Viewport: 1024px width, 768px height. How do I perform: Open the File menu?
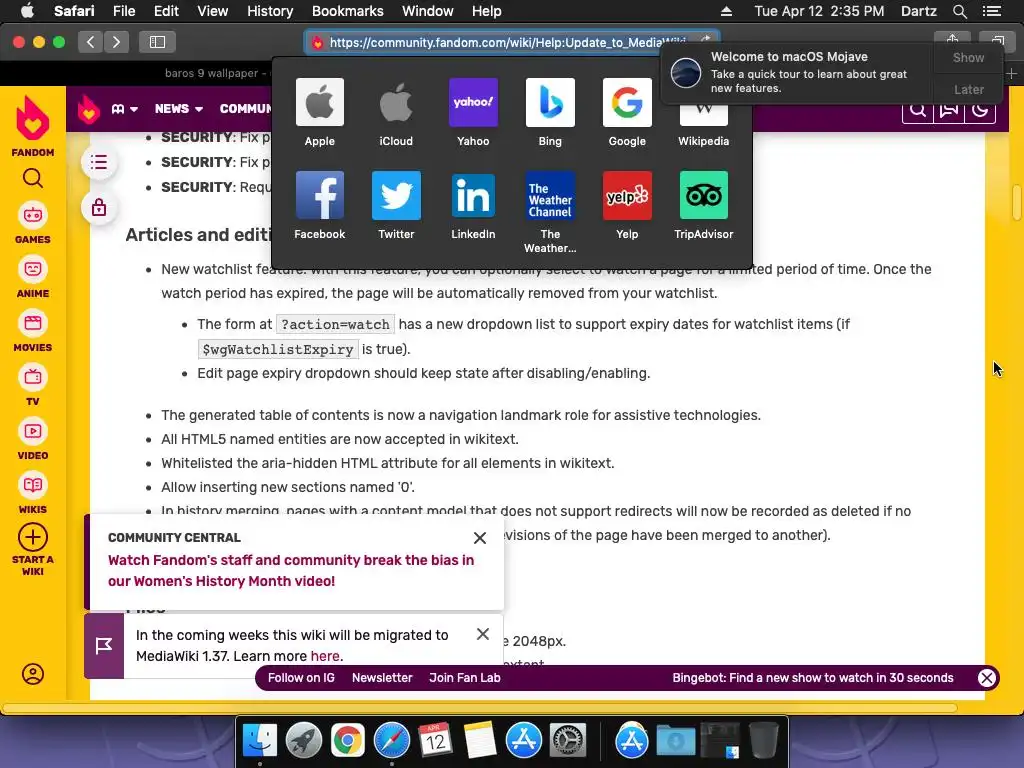click(123, 11)
